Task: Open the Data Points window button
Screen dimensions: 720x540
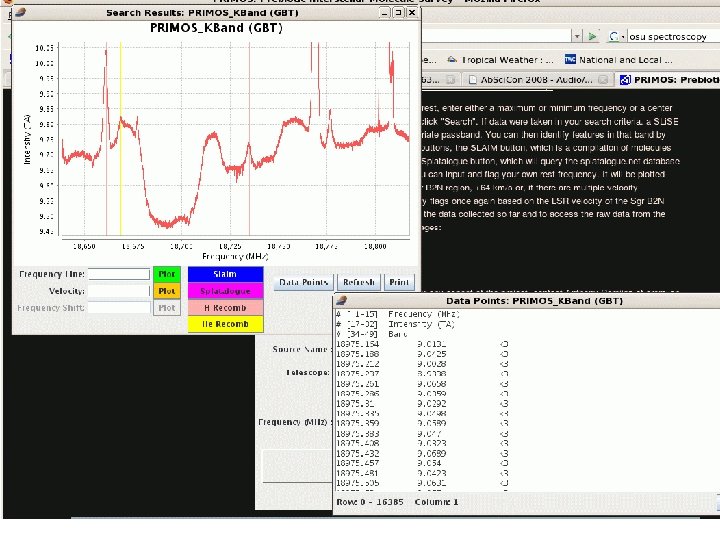Action: [303, 282]
